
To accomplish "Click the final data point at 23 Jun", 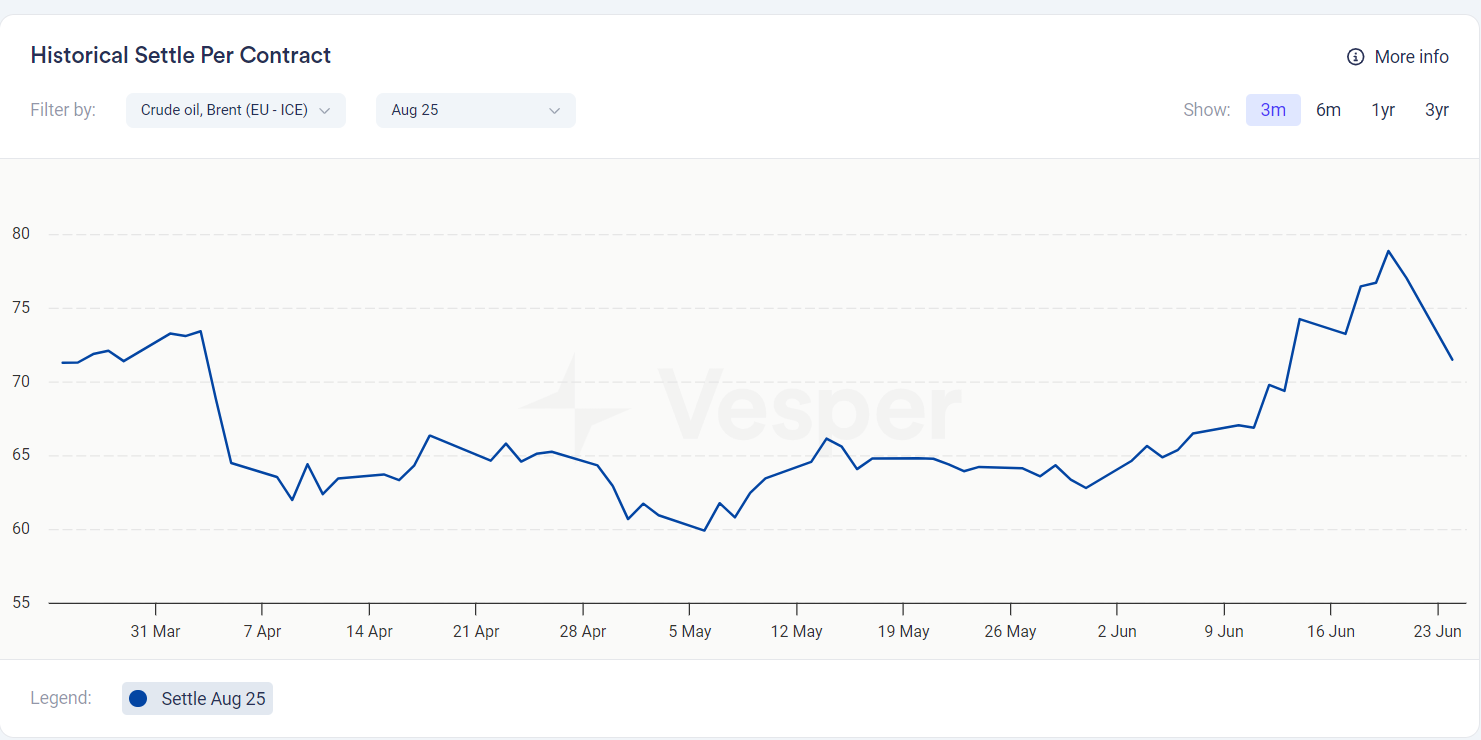I will tap(1452, 360).
